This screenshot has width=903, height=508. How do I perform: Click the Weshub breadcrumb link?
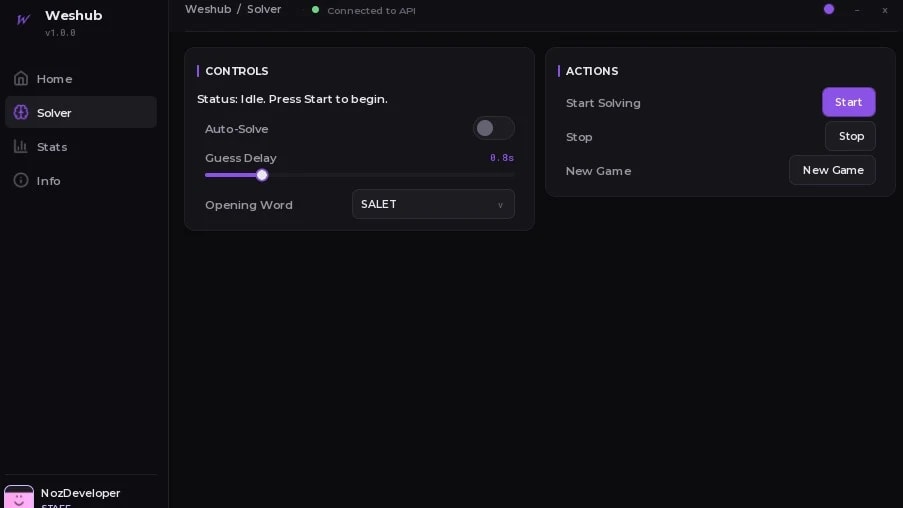pyautogui.click(x=208, y=9)
